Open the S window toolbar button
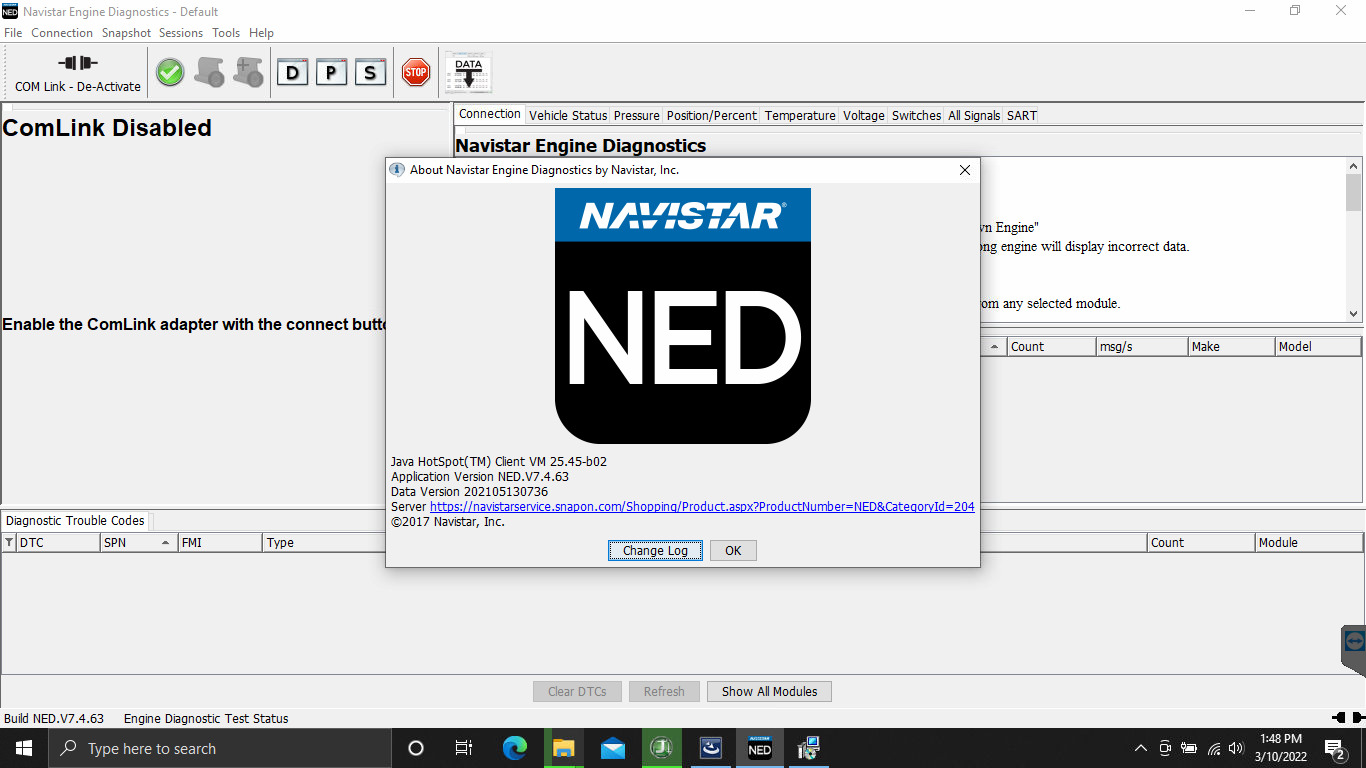 pos(370,72)
